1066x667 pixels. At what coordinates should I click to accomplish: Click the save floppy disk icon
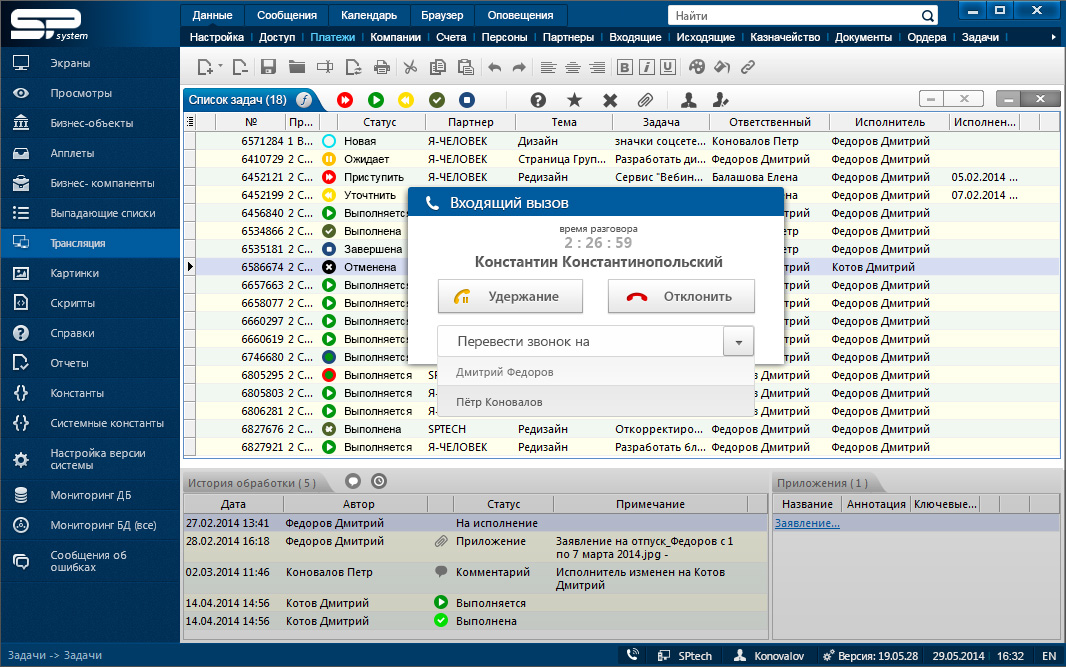pyautogui.click(x=268, y=68)
